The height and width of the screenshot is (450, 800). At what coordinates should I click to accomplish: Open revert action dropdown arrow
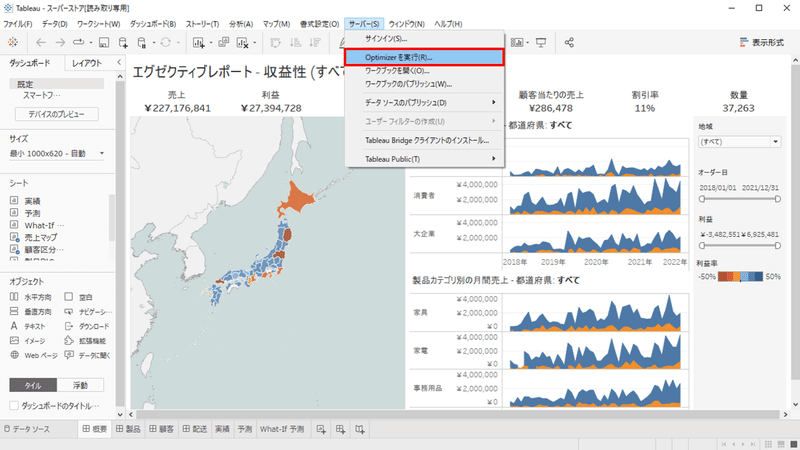click(90, 43)
